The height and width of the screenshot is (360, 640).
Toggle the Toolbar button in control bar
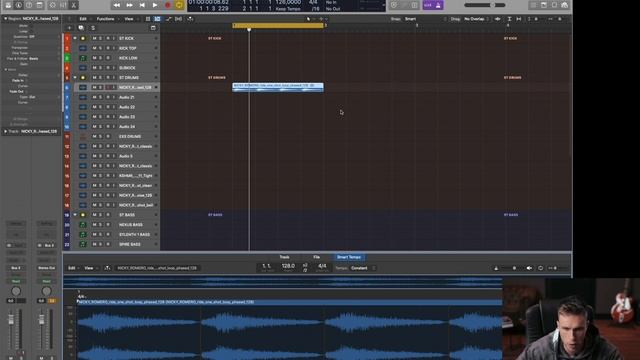tap(40, 5)
